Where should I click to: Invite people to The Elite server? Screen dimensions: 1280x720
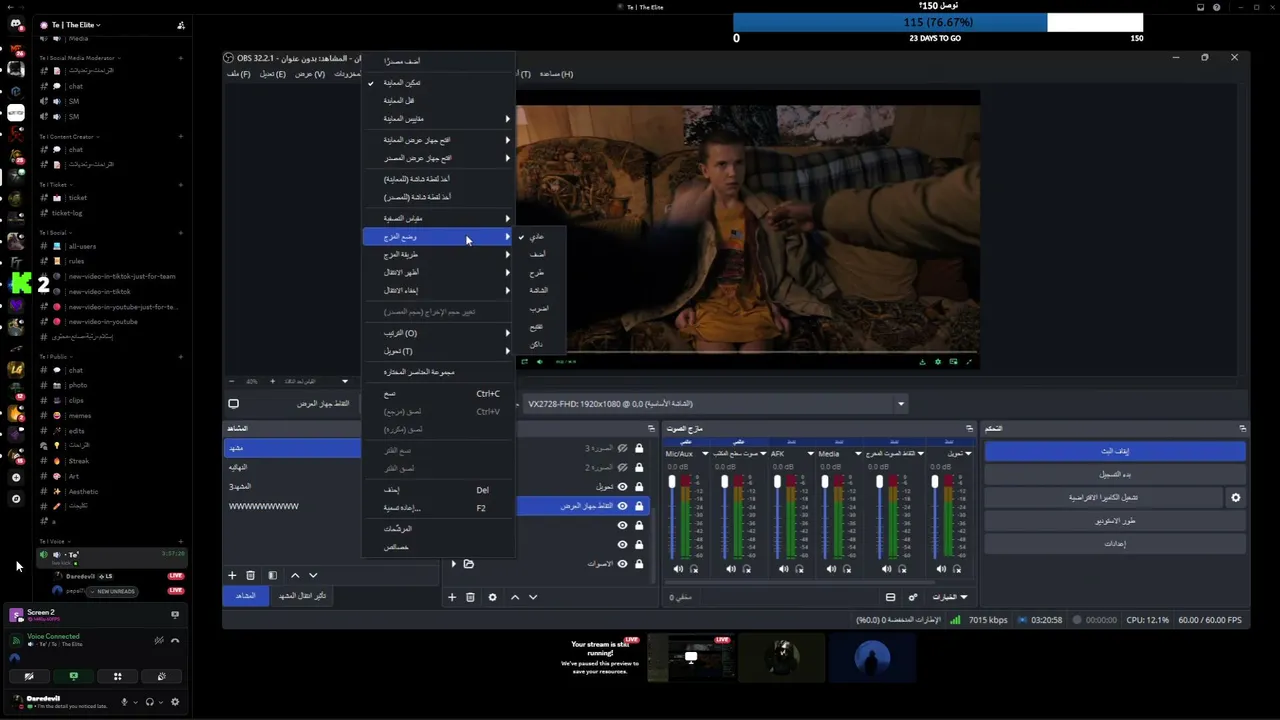tap(180, 25)
